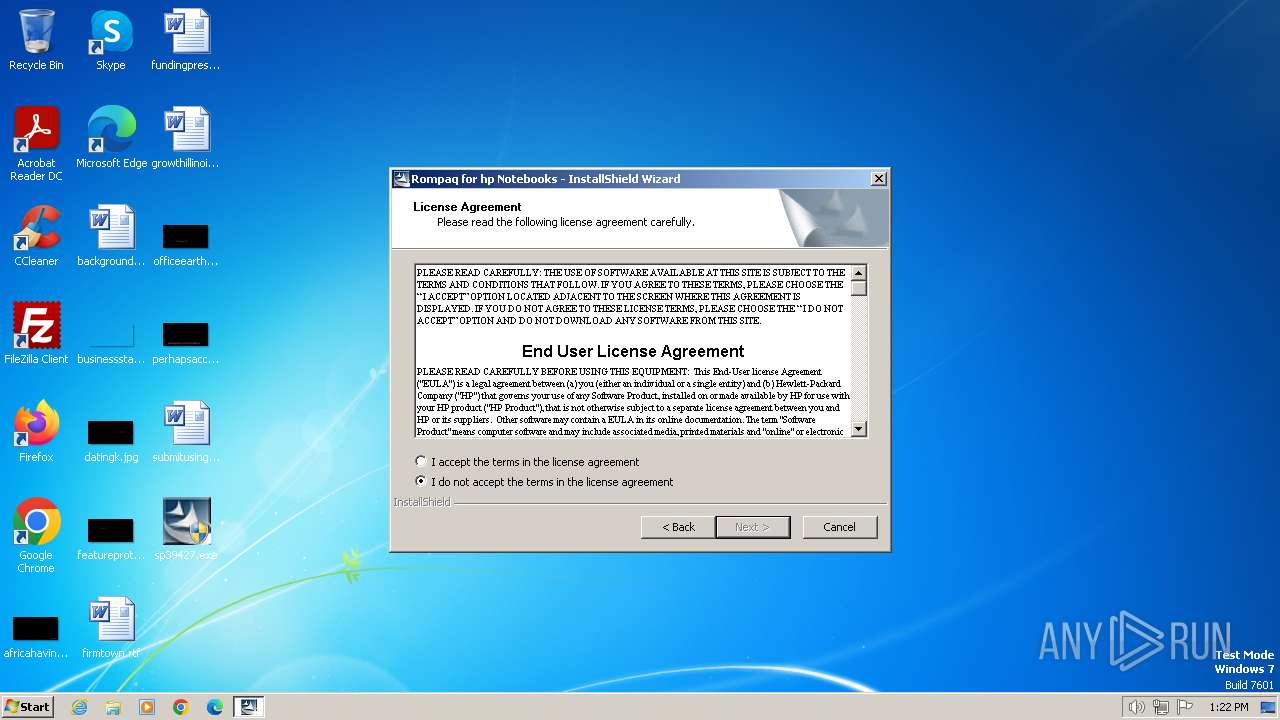The image size is (1280, 720).
Task: Open the Action Center flag icon
Action: pos(1184,707)
